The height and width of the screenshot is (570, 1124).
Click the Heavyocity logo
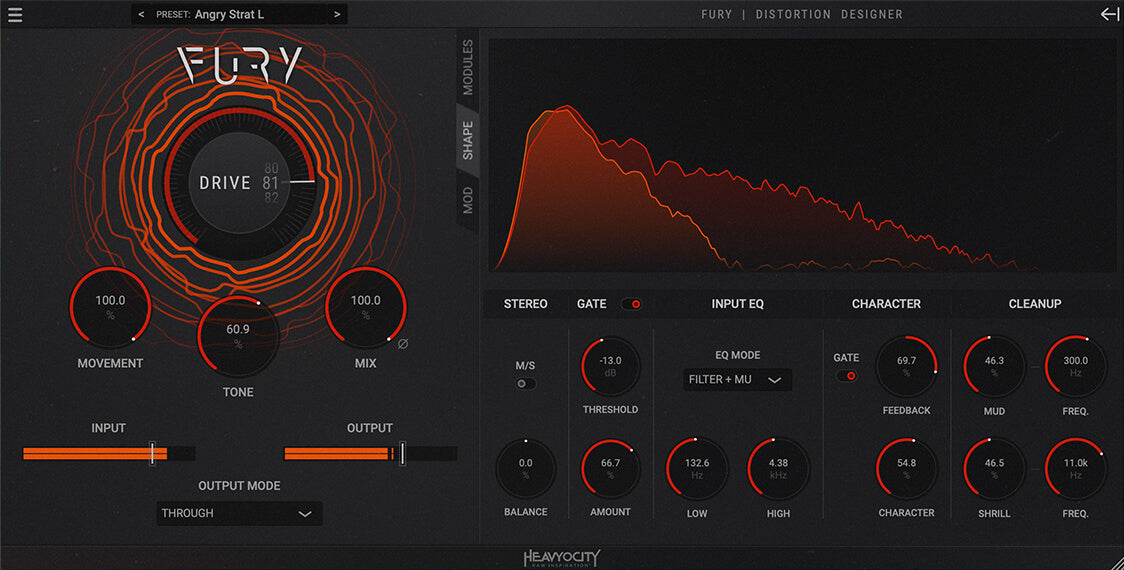562,558
